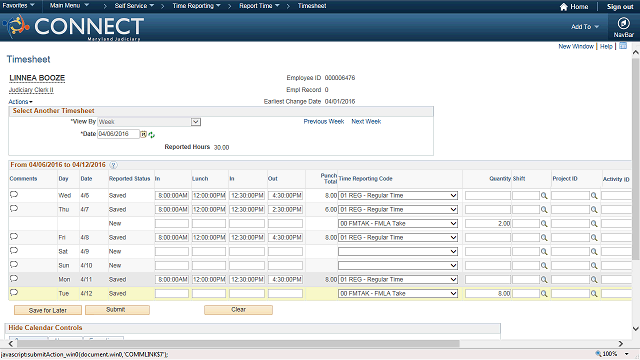The image size is (640, 360).
Task: Open the NavBar compass icon
Action: pos(623,23)
